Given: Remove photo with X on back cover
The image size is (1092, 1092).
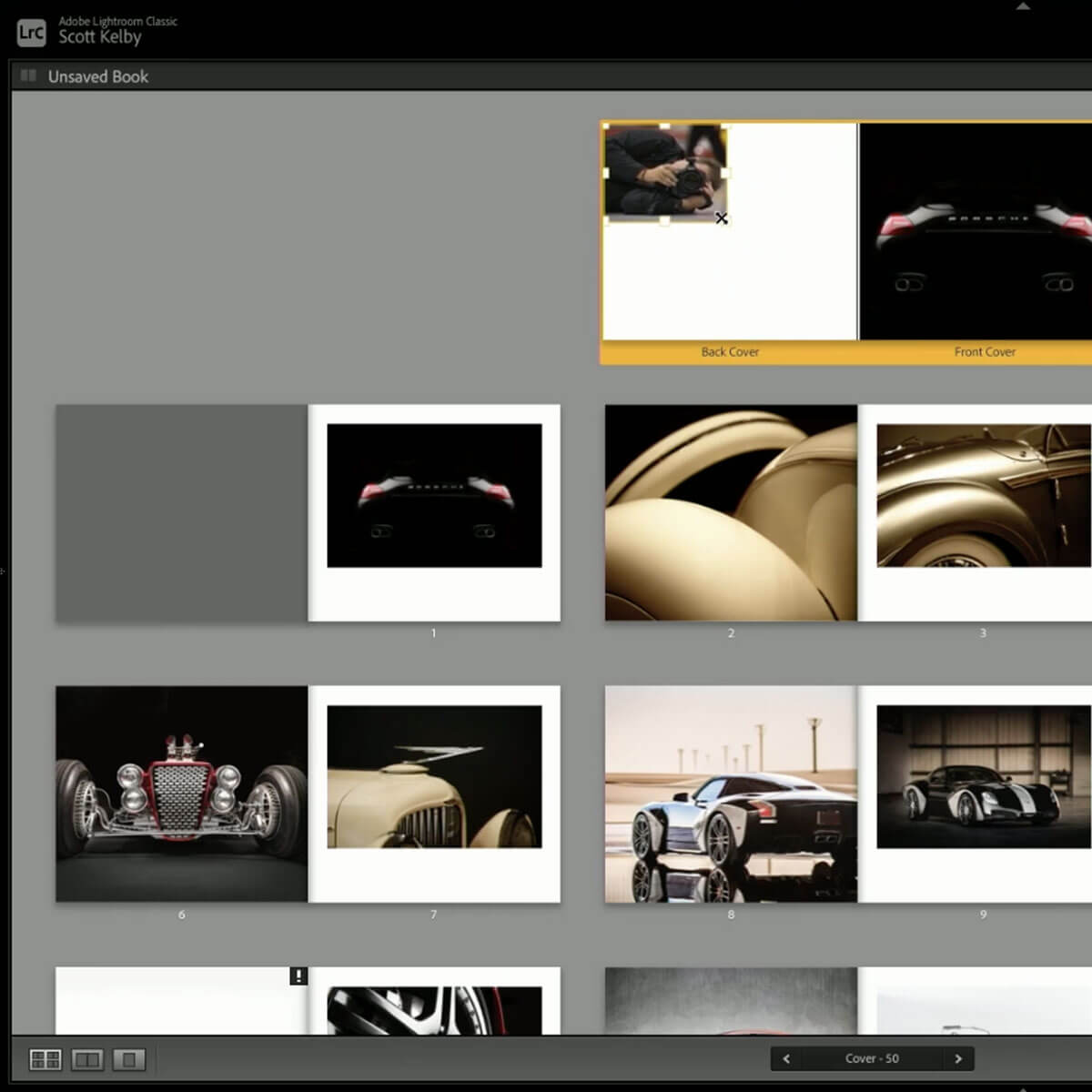Looking at the screenshot, I should (x=722, y=218).
